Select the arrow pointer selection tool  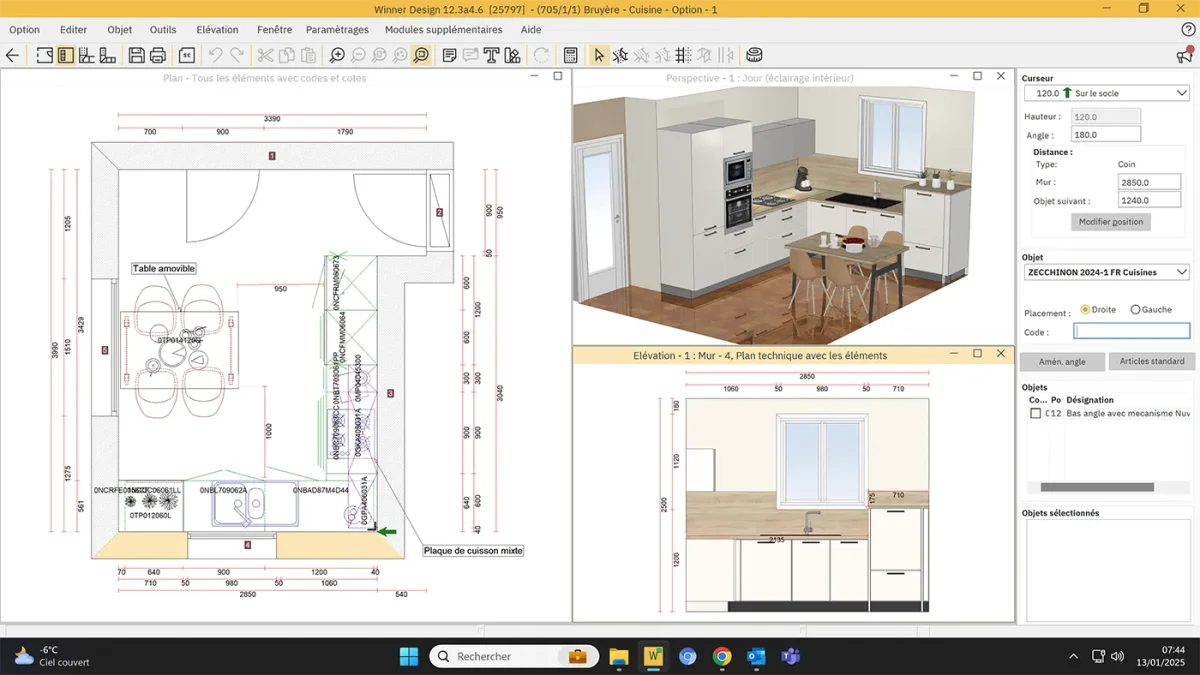(599, 55)
